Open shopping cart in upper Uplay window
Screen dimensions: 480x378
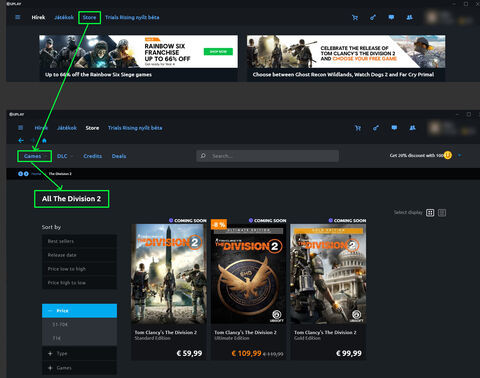click(355, 18)
